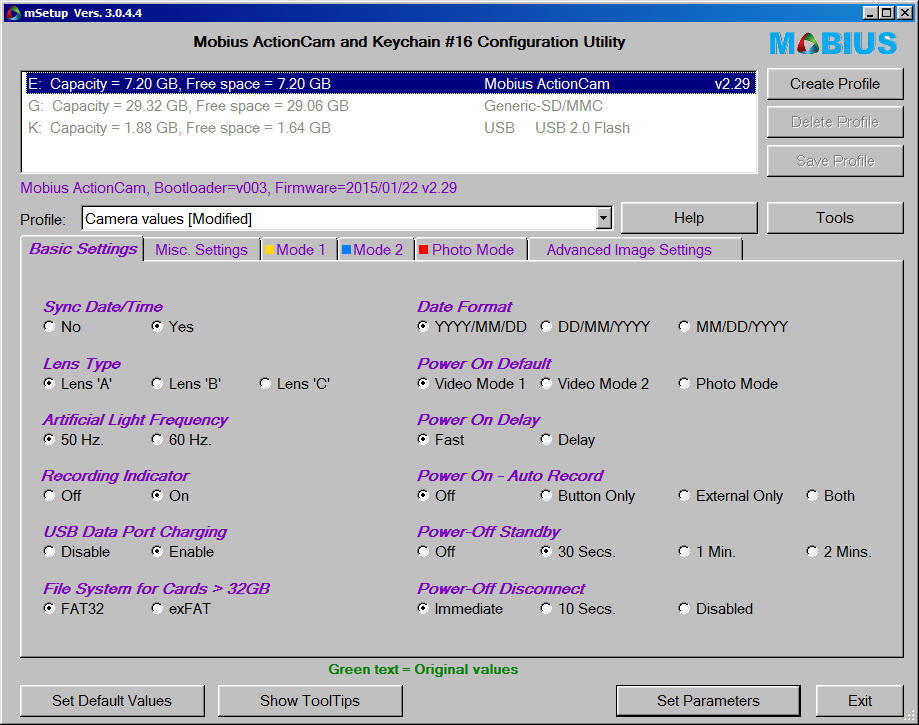The image size is (919, 725).
Task: Click the resize grip in window corner
Action: (x=909, y=716)
